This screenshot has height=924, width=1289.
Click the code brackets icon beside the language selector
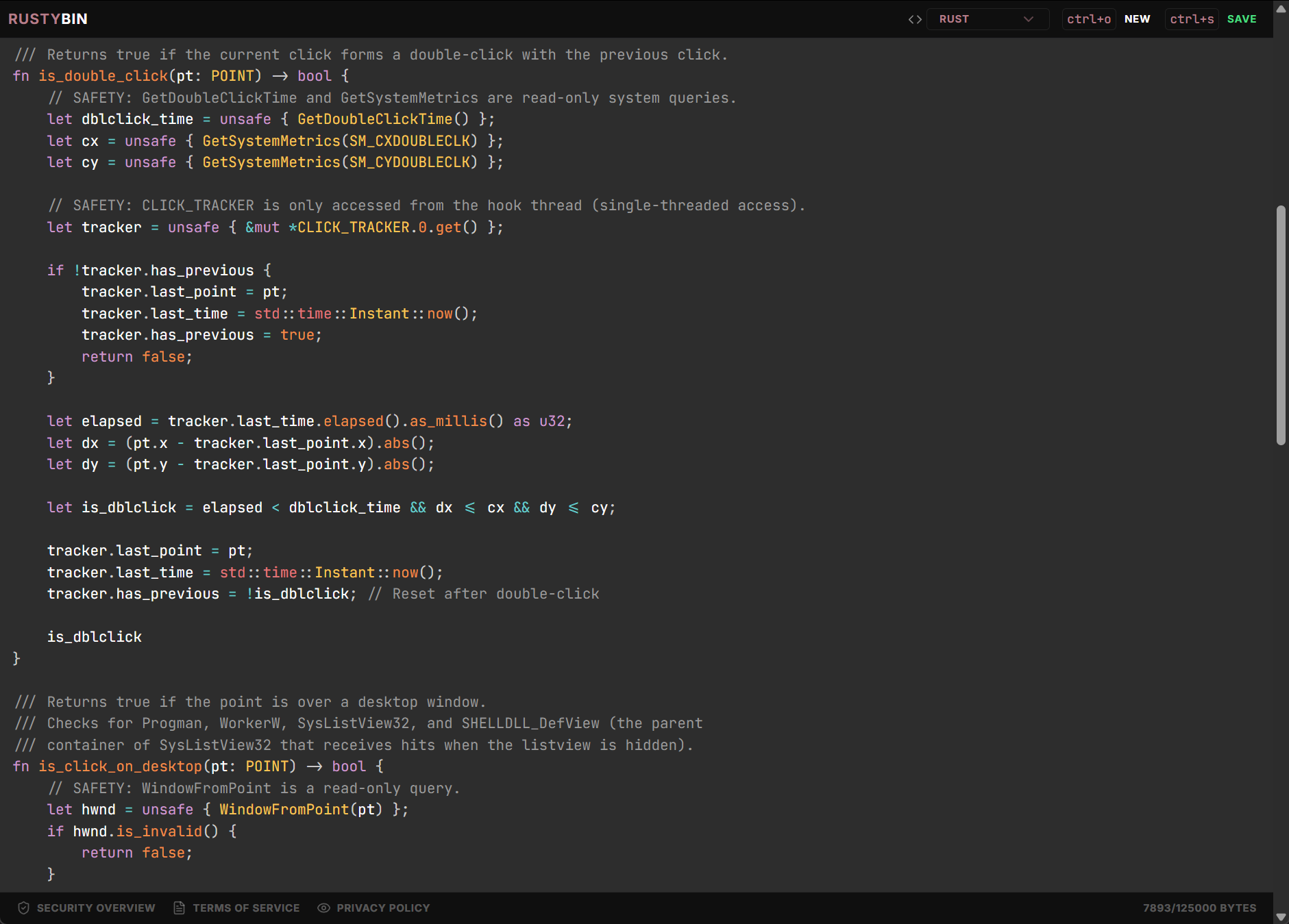[x=915, y=19]
